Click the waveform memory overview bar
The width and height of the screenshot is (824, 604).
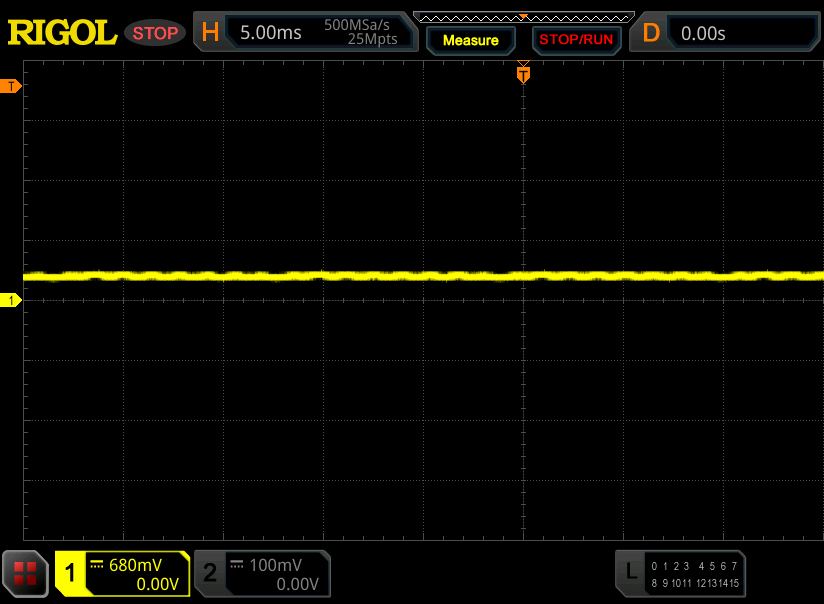pos(523,17)
